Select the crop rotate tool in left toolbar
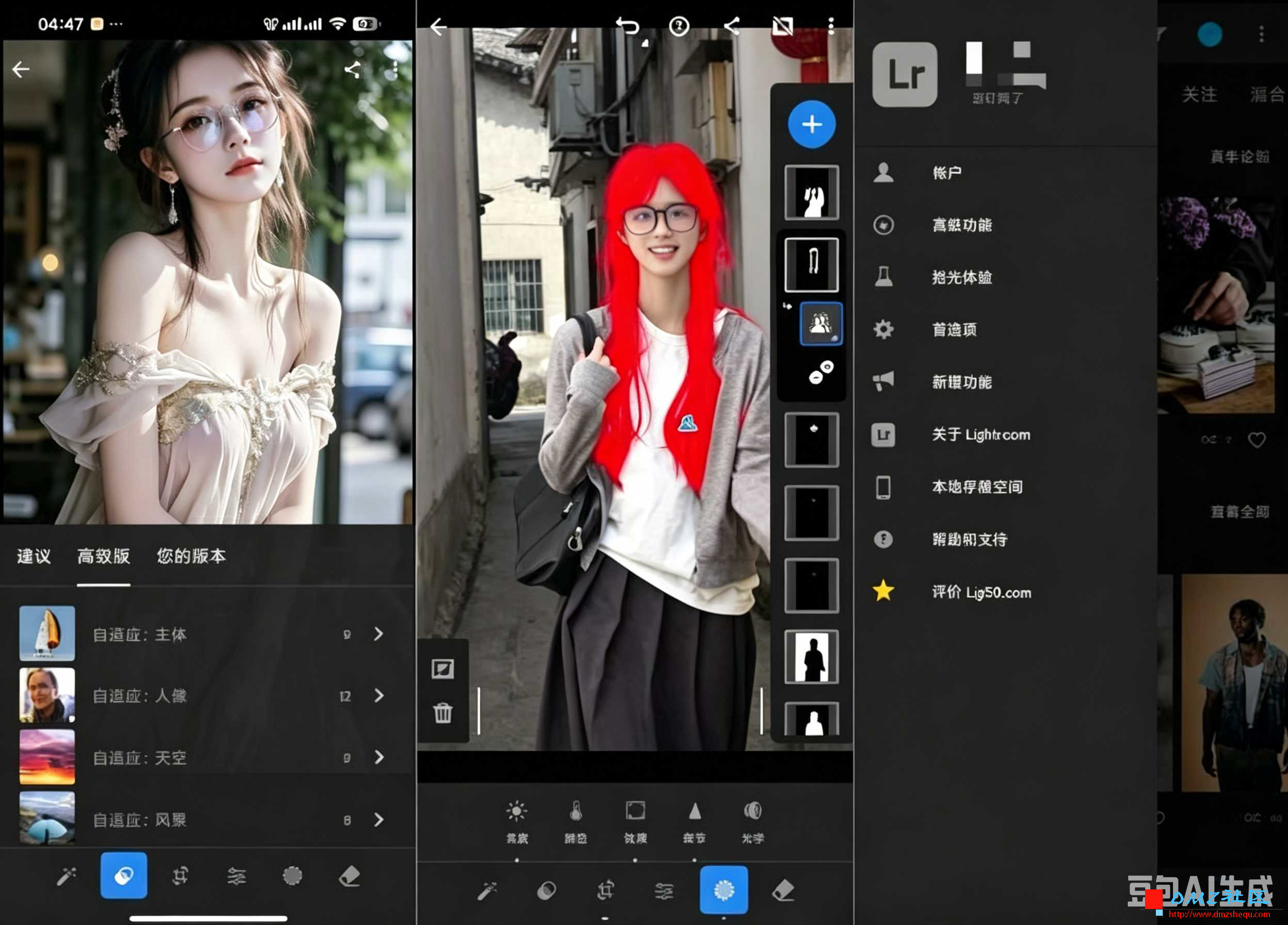 pos(181,876)
